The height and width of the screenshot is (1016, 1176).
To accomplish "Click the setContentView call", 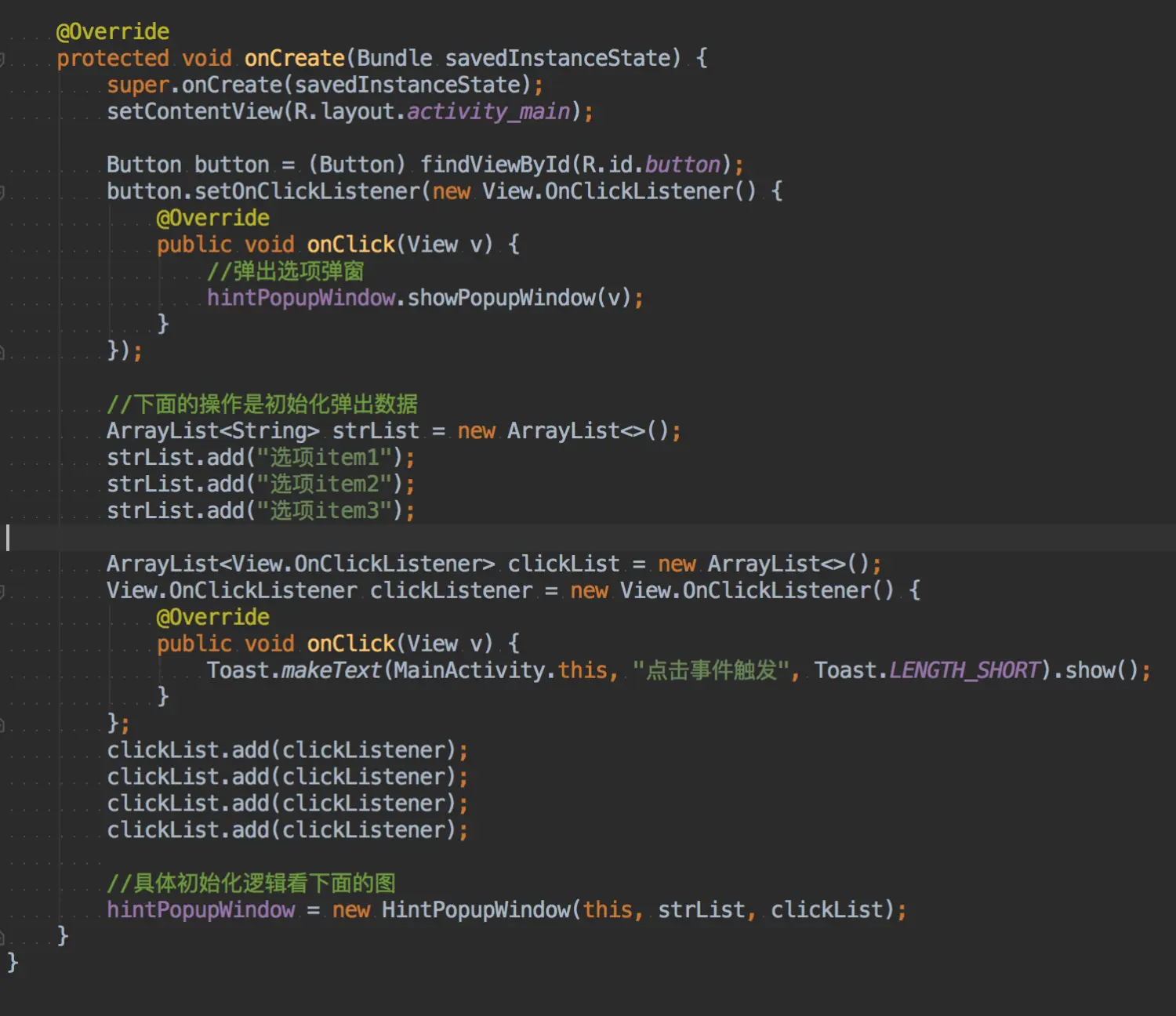I will 194,111.
